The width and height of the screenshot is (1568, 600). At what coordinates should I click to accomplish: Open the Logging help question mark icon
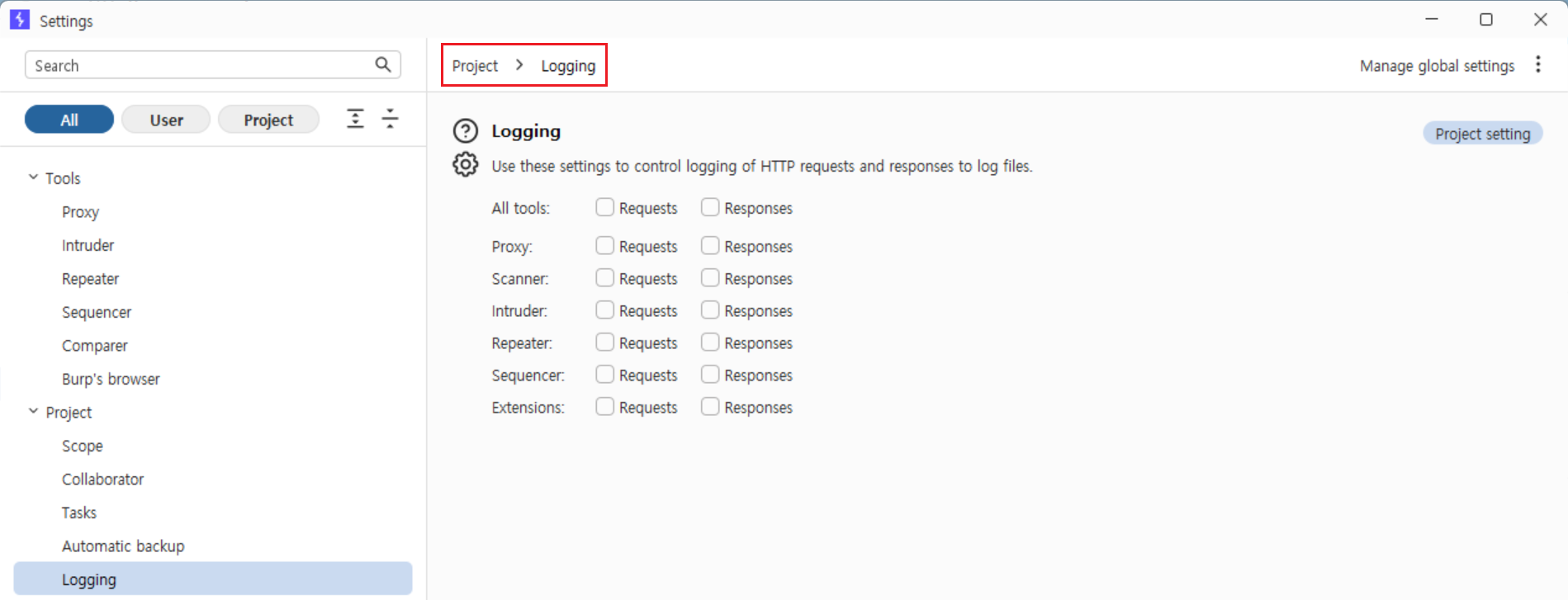466,131
